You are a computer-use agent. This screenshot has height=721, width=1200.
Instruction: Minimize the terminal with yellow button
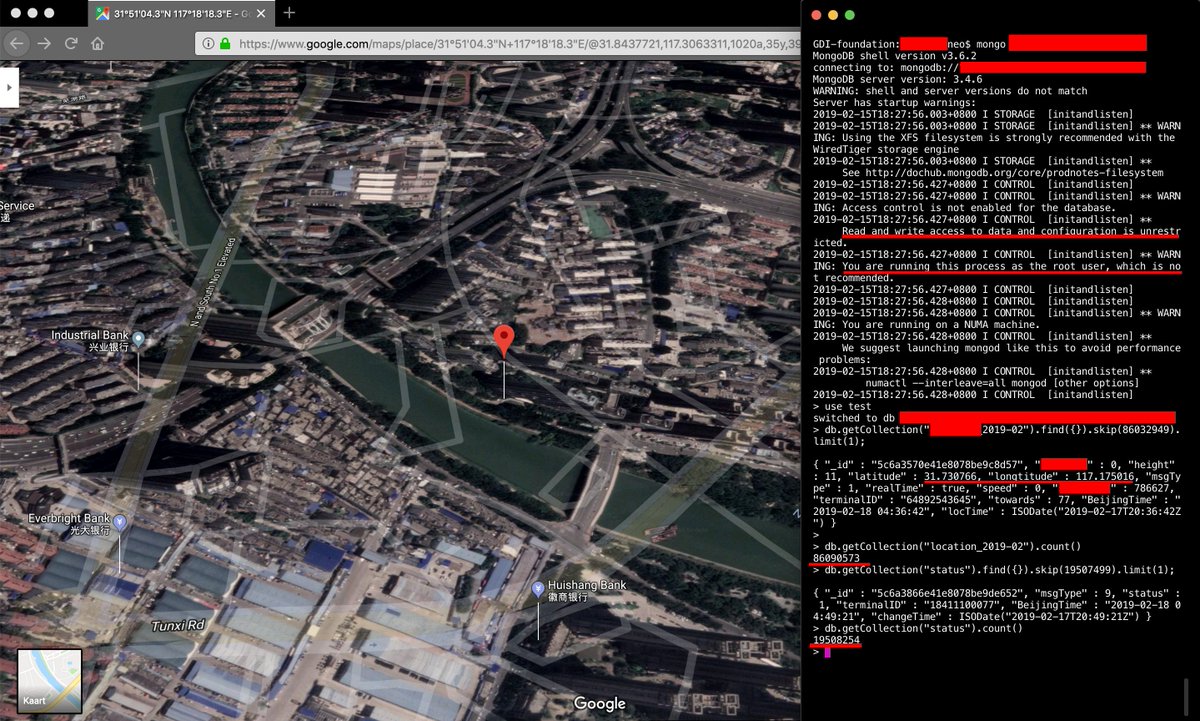(833, 15)
